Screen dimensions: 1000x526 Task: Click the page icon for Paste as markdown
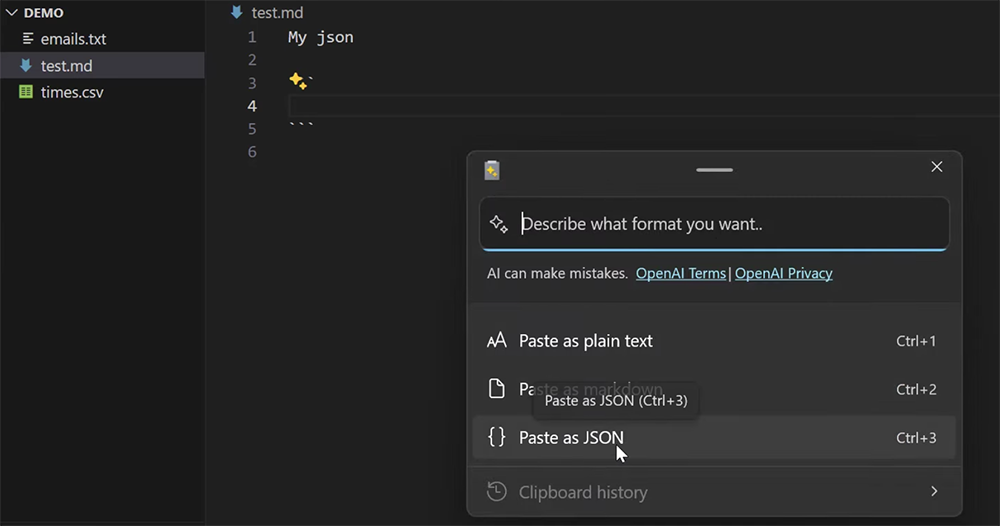(496, 388)
